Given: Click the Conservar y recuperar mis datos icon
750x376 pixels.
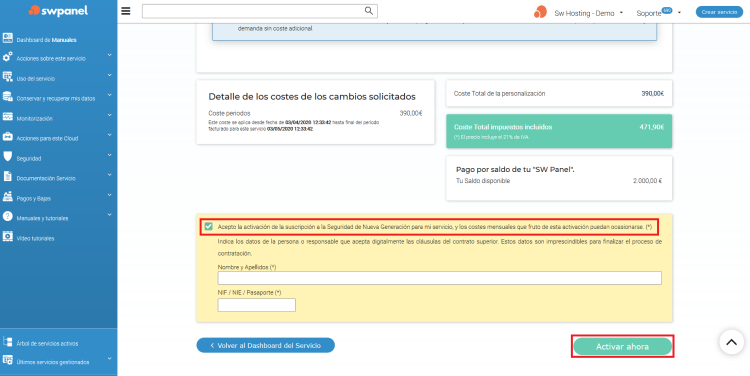Looking at the screenshot, I should pyautogui.click(x=7, y=97).
